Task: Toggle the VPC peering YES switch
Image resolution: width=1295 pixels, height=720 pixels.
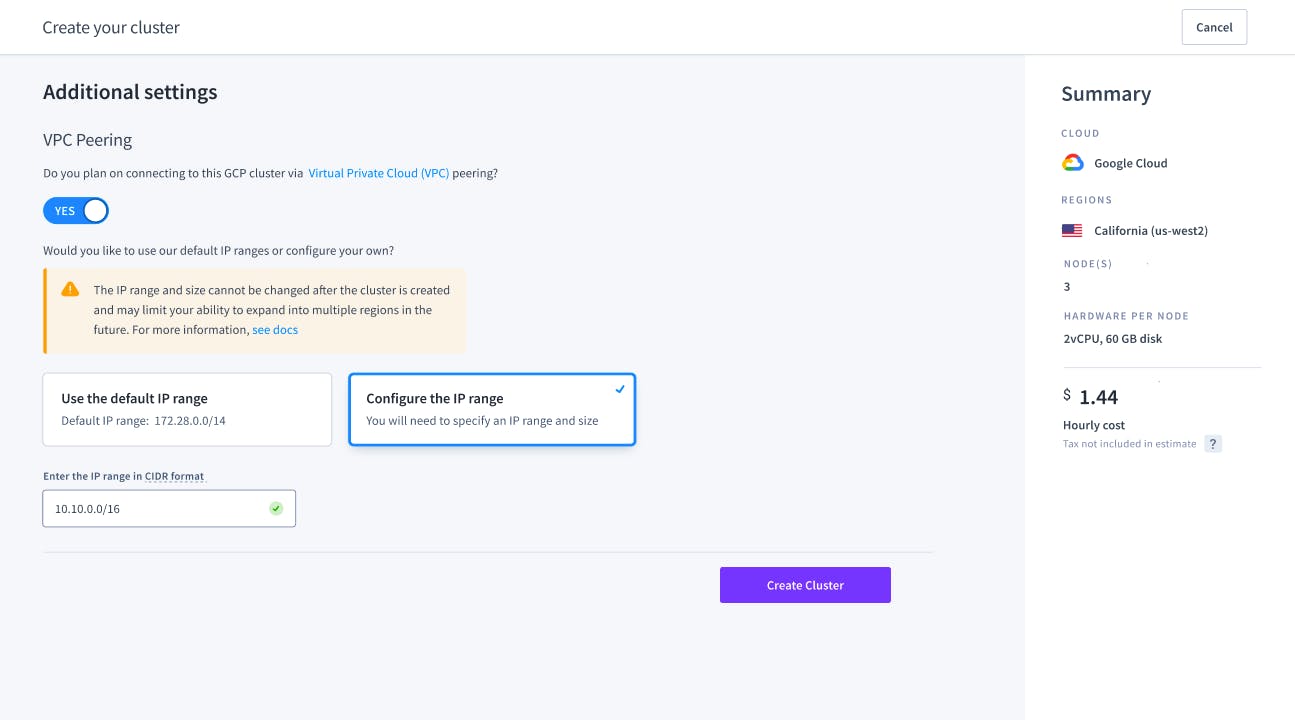Action: pyautogui.click(x=76, y=211)
